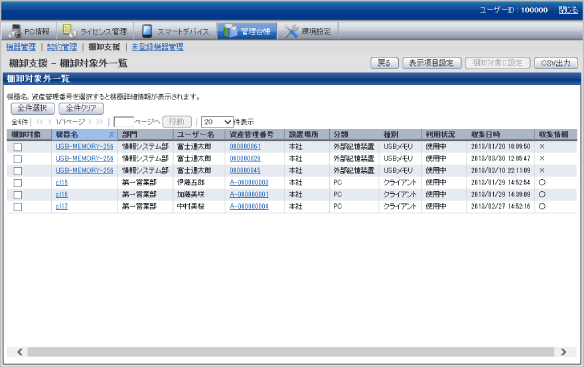Click the ライセンス管理 license icon

pos(69,31)
